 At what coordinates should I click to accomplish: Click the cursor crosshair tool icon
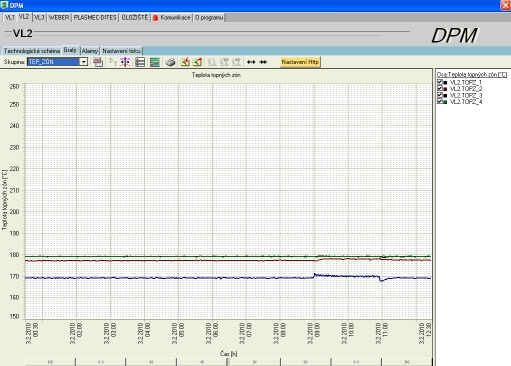click(125, 62)
